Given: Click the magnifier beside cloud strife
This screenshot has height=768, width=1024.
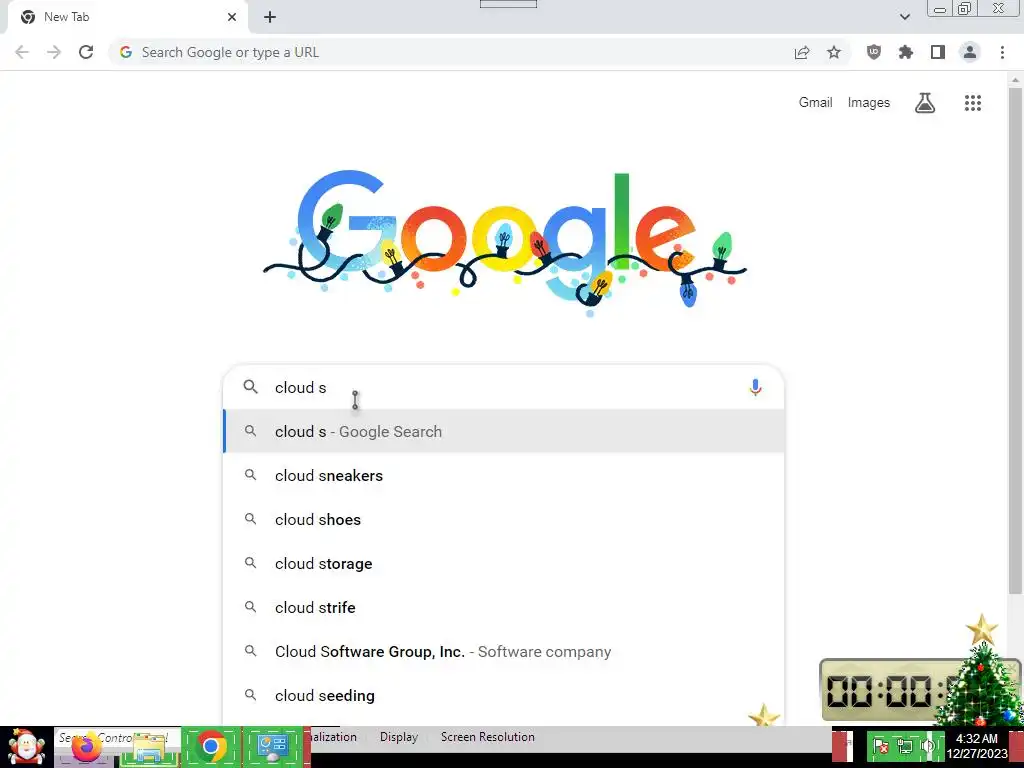Looking at the screenshot, I should (251, 607).
